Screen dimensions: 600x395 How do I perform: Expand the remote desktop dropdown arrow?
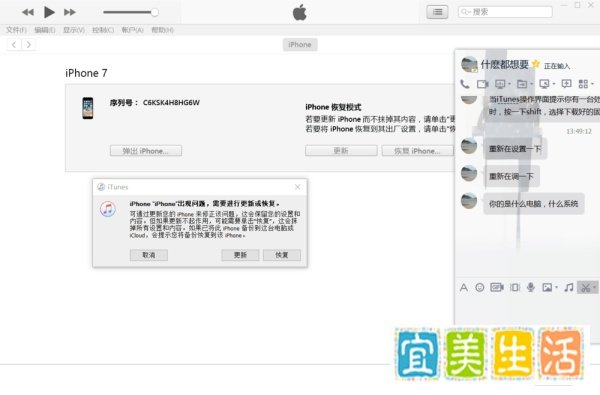554,84
